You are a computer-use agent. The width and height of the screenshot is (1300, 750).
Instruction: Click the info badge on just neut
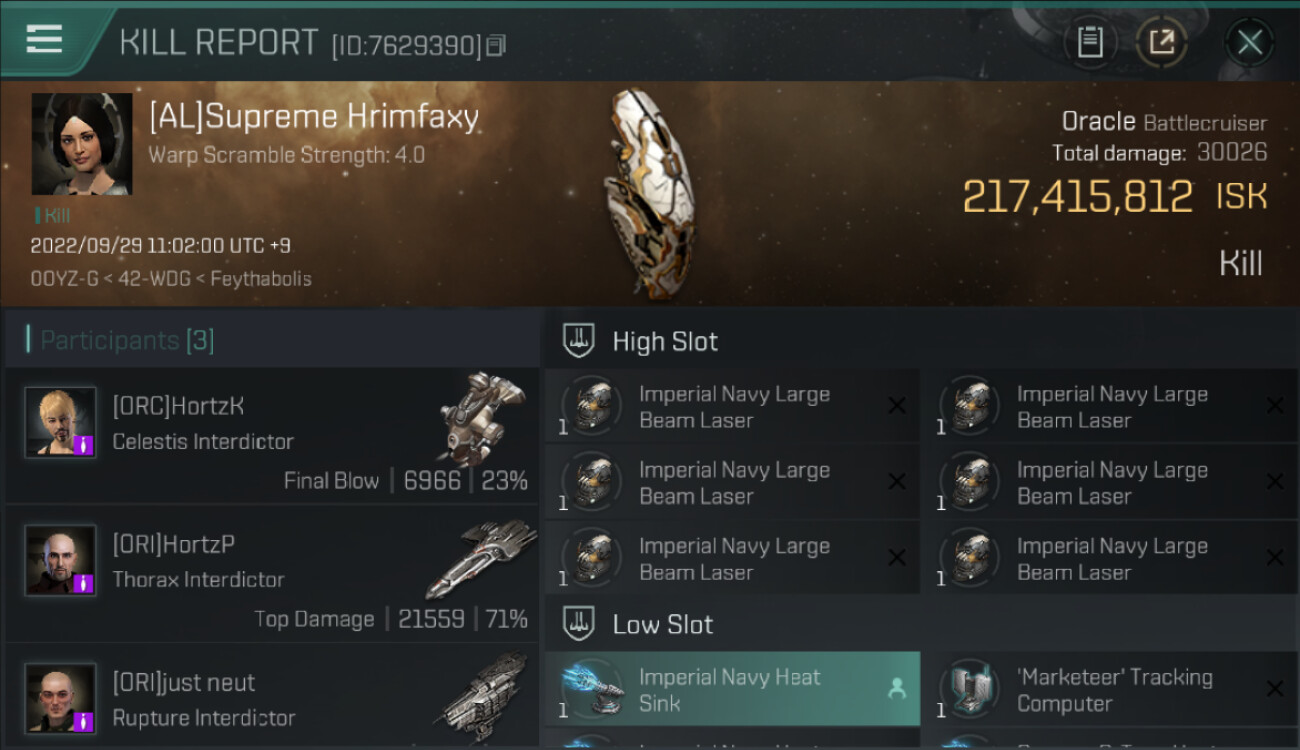point(86,720)
